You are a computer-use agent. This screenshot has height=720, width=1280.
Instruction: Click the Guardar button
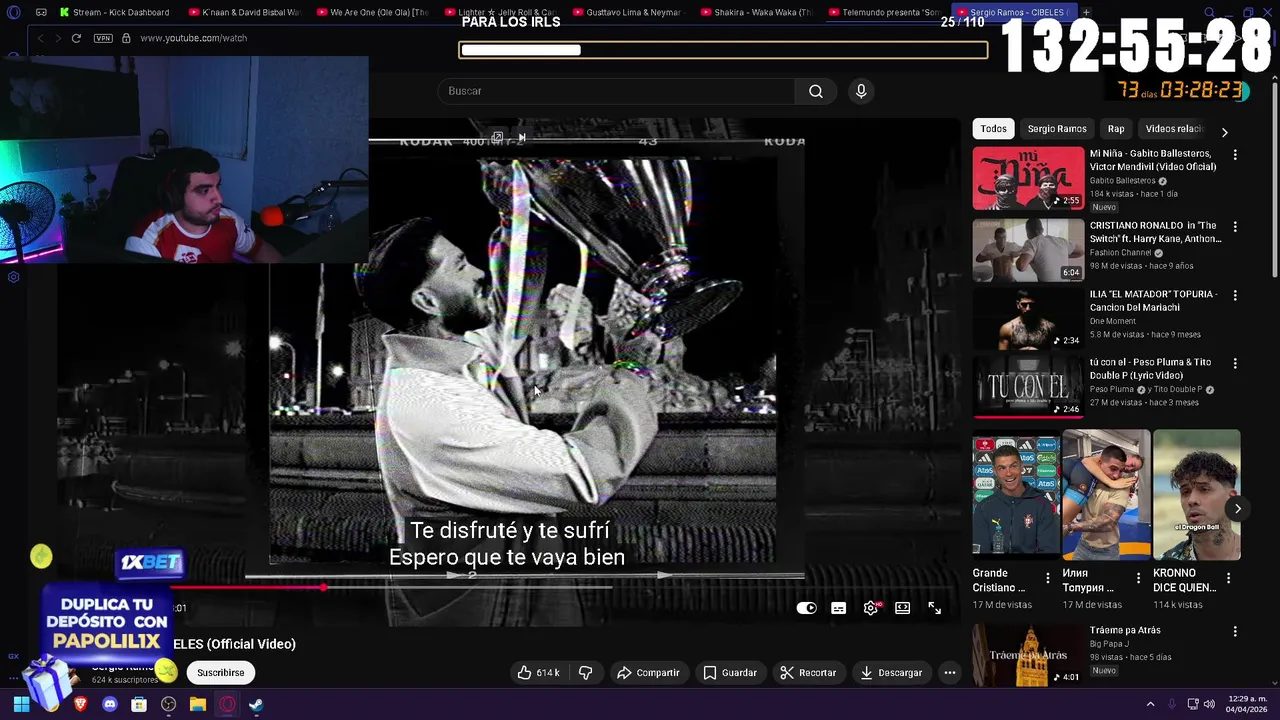[x=729, y=673]
